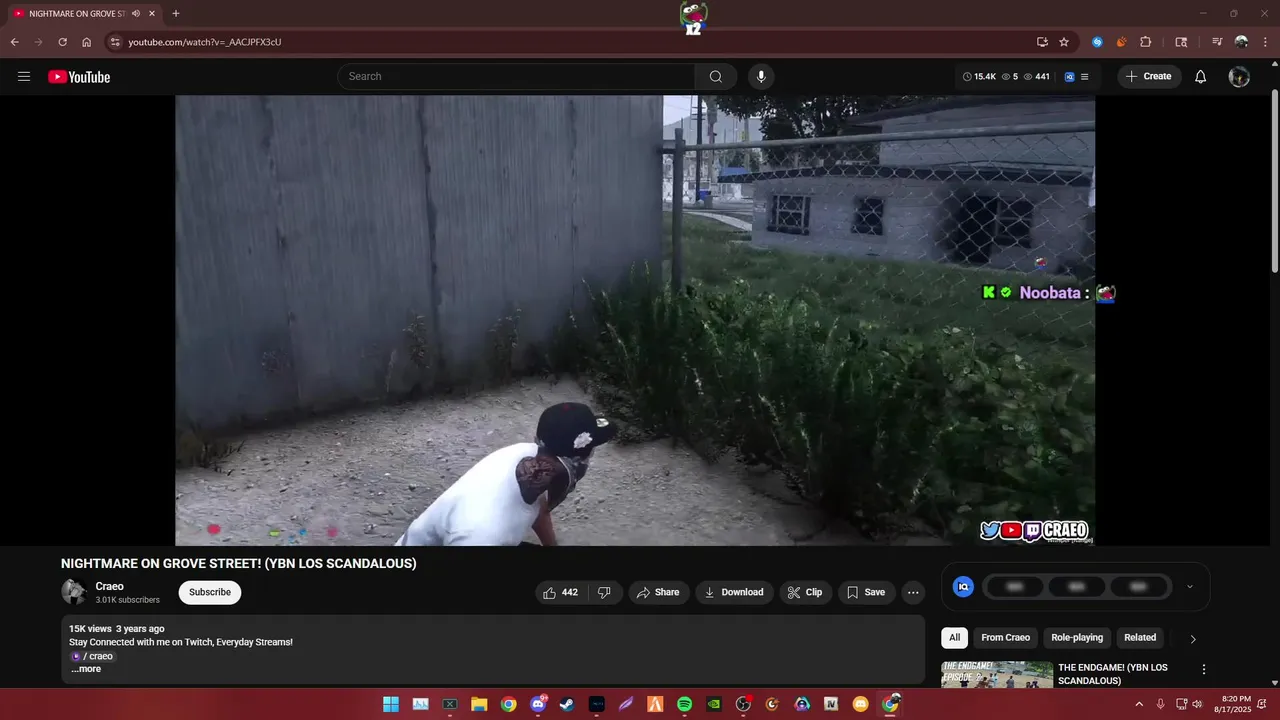Open THE ENDGAME (YBN LOS SCANDALOUS) title
This screenshot has height=720, width=1280.
[1113, 674]
